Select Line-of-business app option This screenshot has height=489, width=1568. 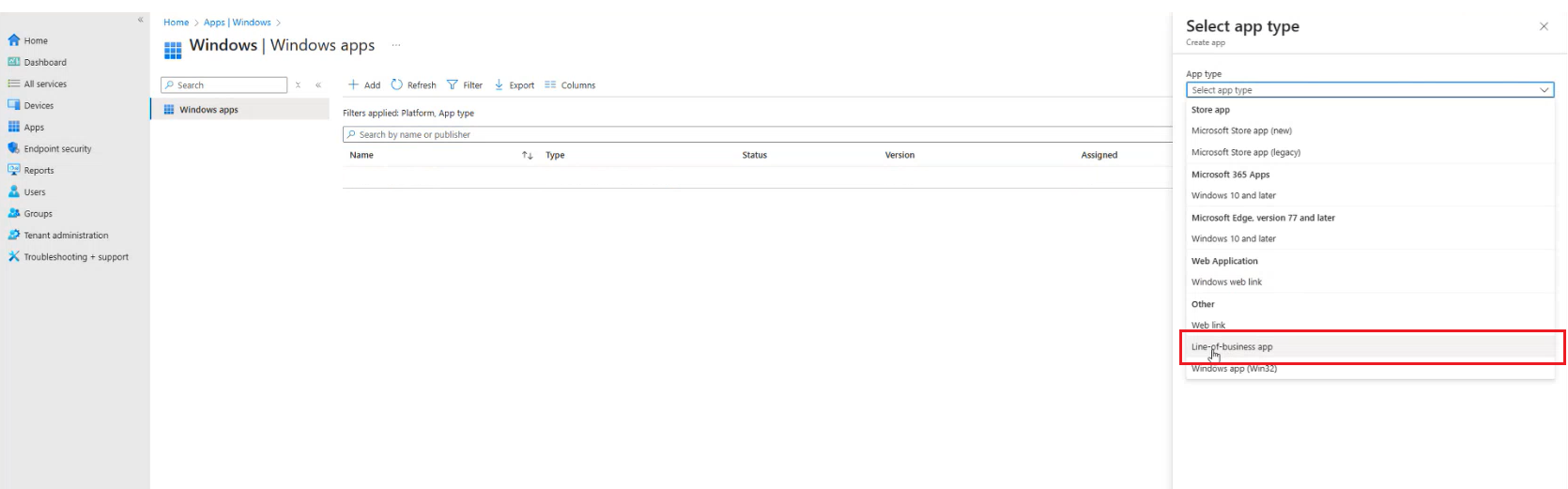click(x=1370, y=346)
